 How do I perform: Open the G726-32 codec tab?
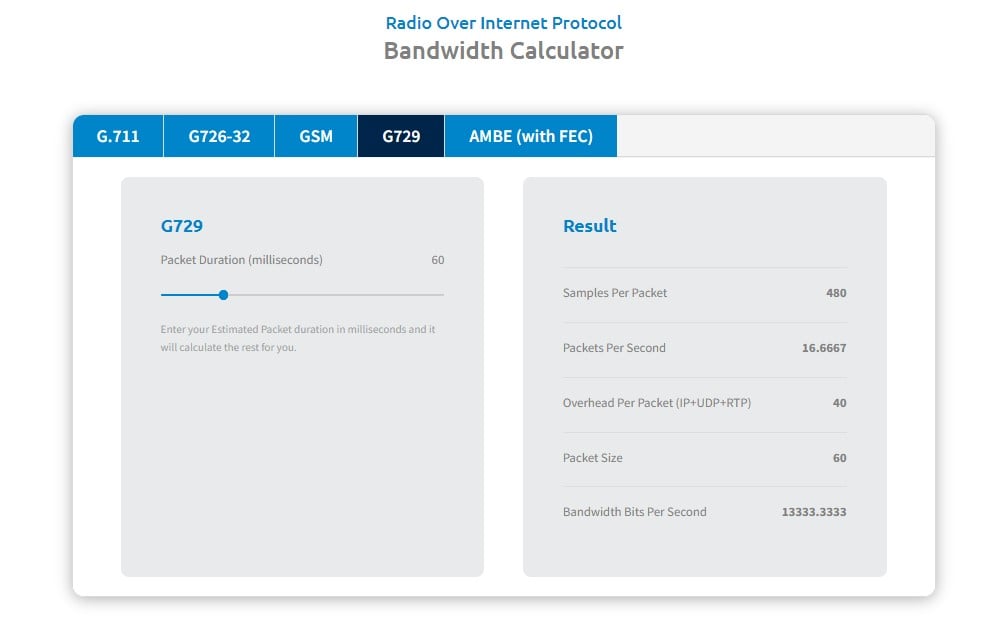(218, 136)
